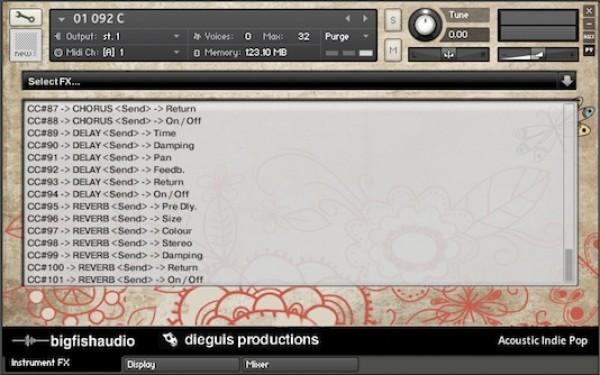Select row CC#91 DELAY Send Pan
600x375 pixels.
(99, 158)
